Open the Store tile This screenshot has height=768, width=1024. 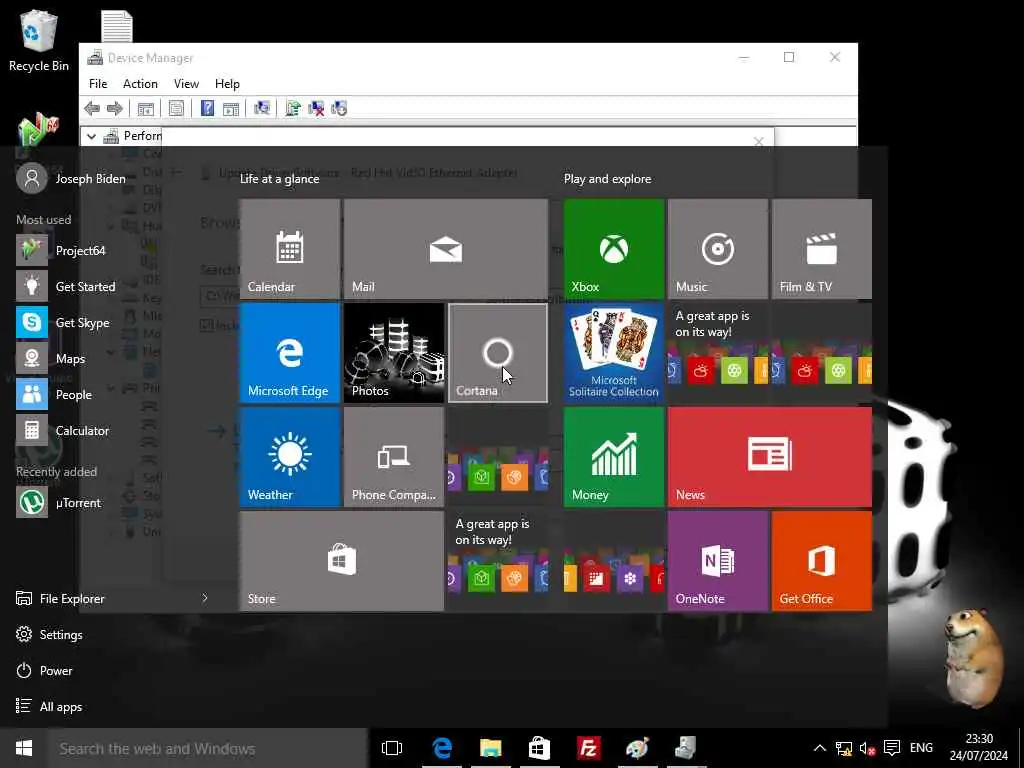pos(342,560)
